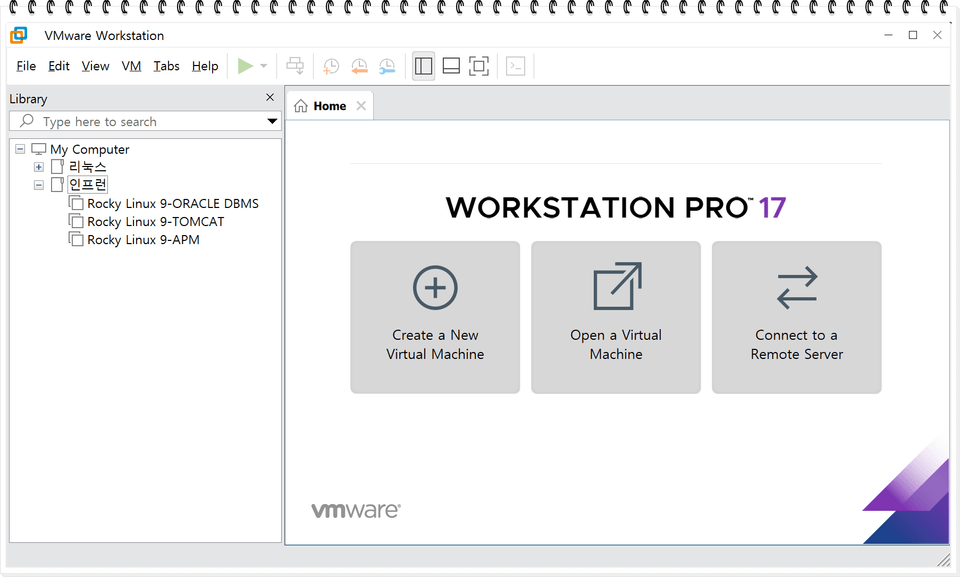The width and height of the screenshot is (960, 577).
Task: Click Create a New Virtual Machine
Action: pyautogui.click(x=435, y=317)
